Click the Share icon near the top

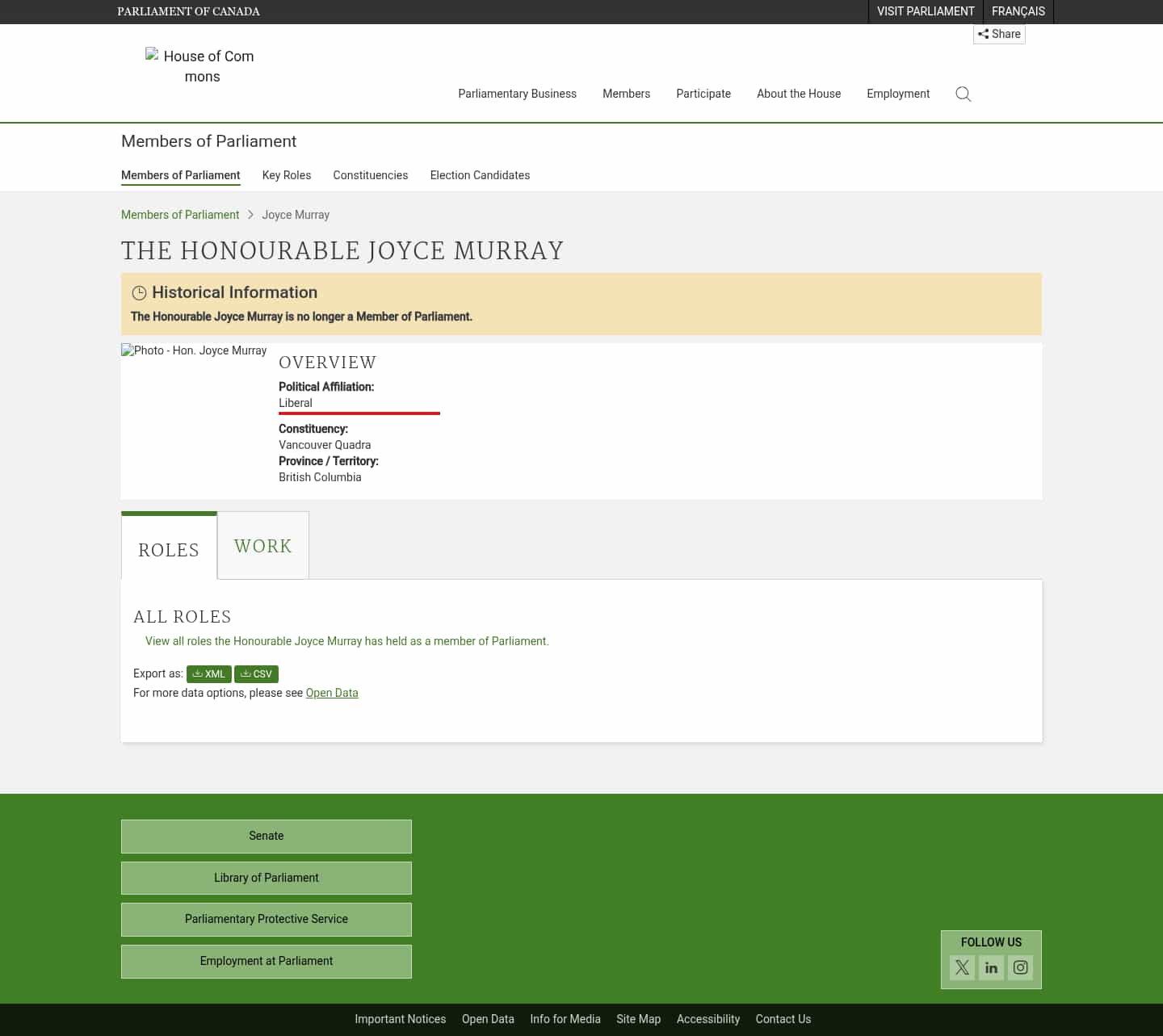tap(999, 34)
